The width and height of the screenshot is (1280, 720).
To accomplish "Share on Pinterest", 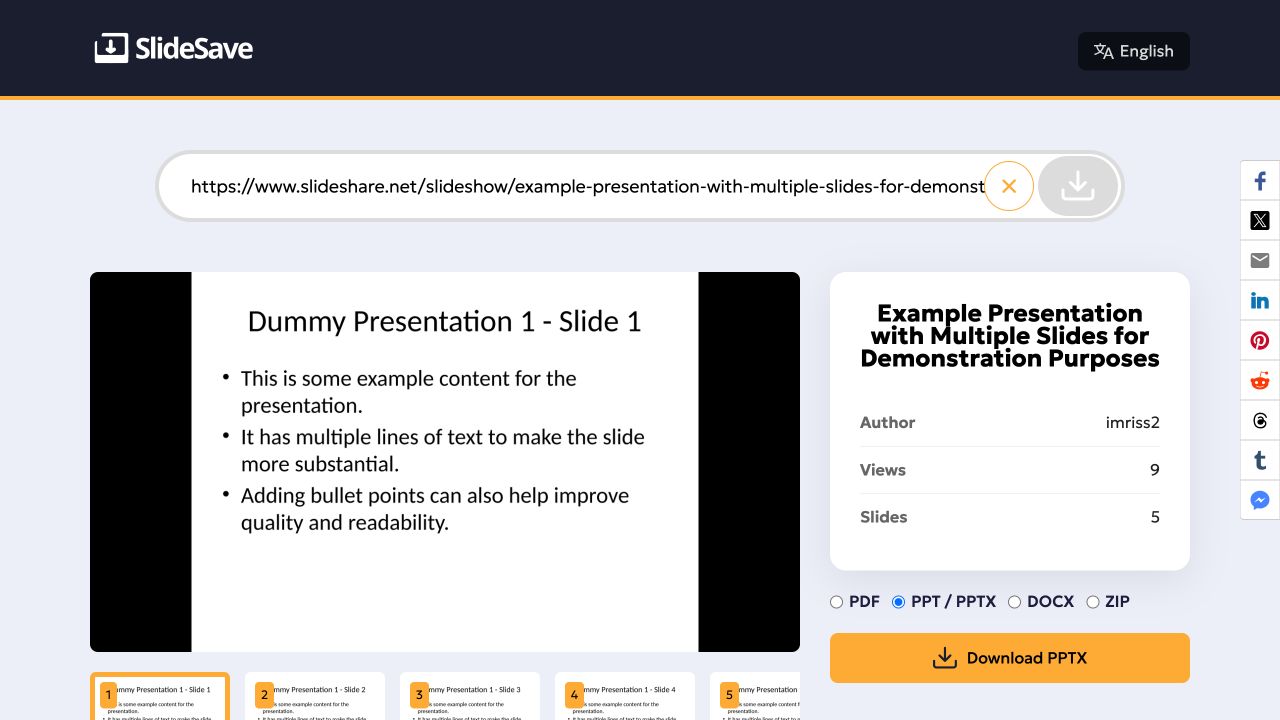I will [x=1260, y=341].
